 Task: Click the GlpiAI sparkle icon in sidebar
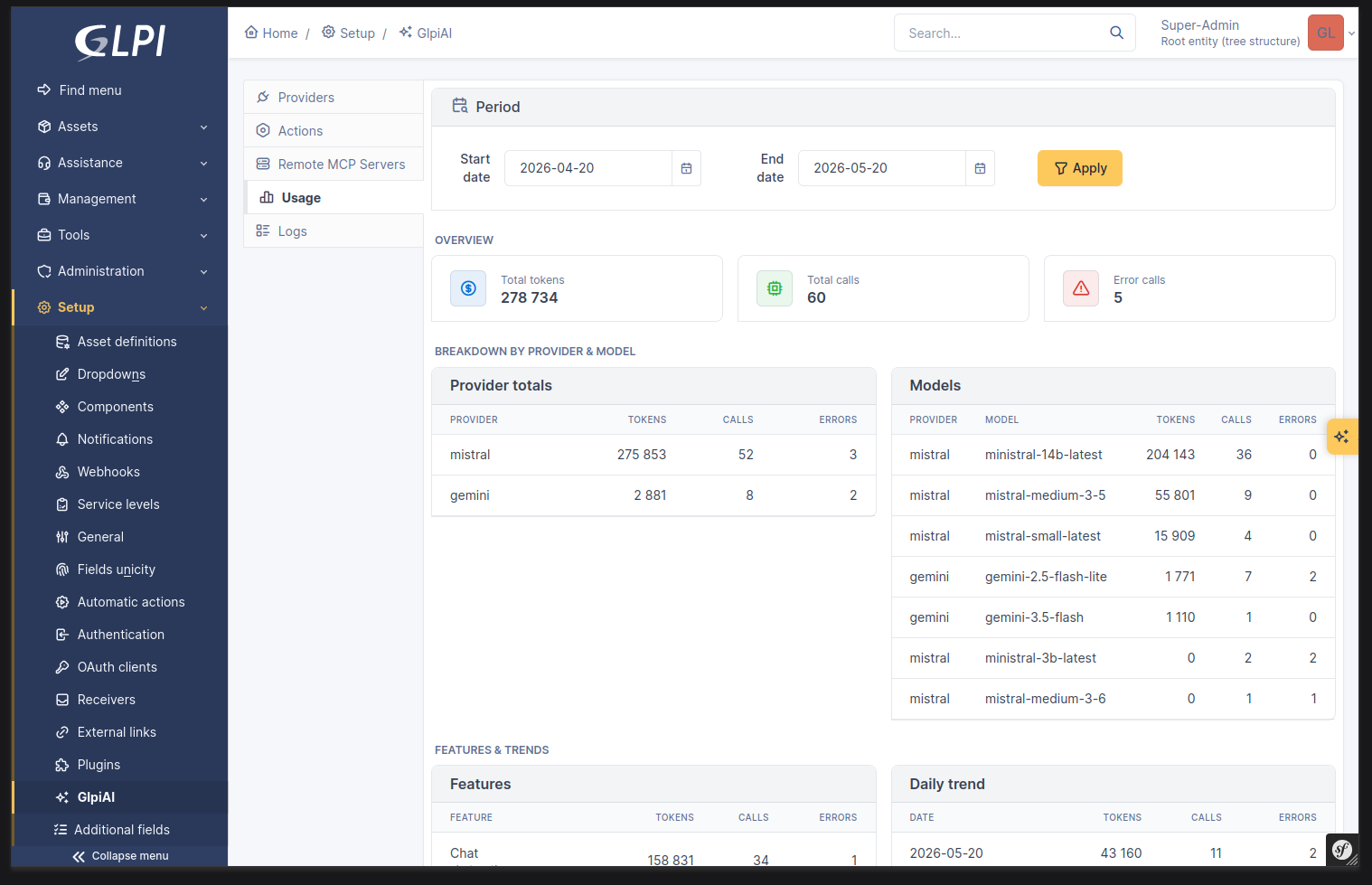62,797
